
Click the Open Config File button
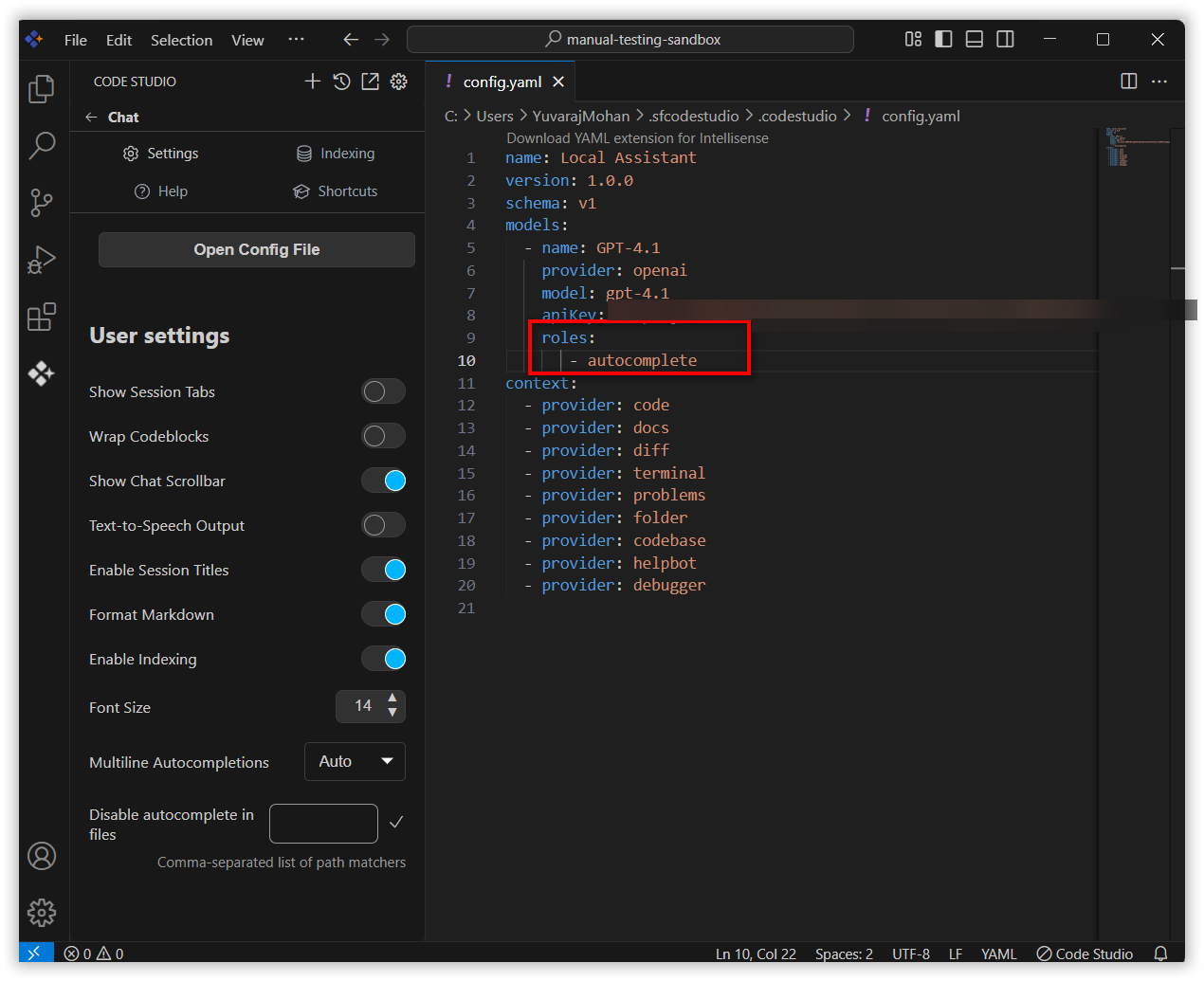tap(257, 249)
